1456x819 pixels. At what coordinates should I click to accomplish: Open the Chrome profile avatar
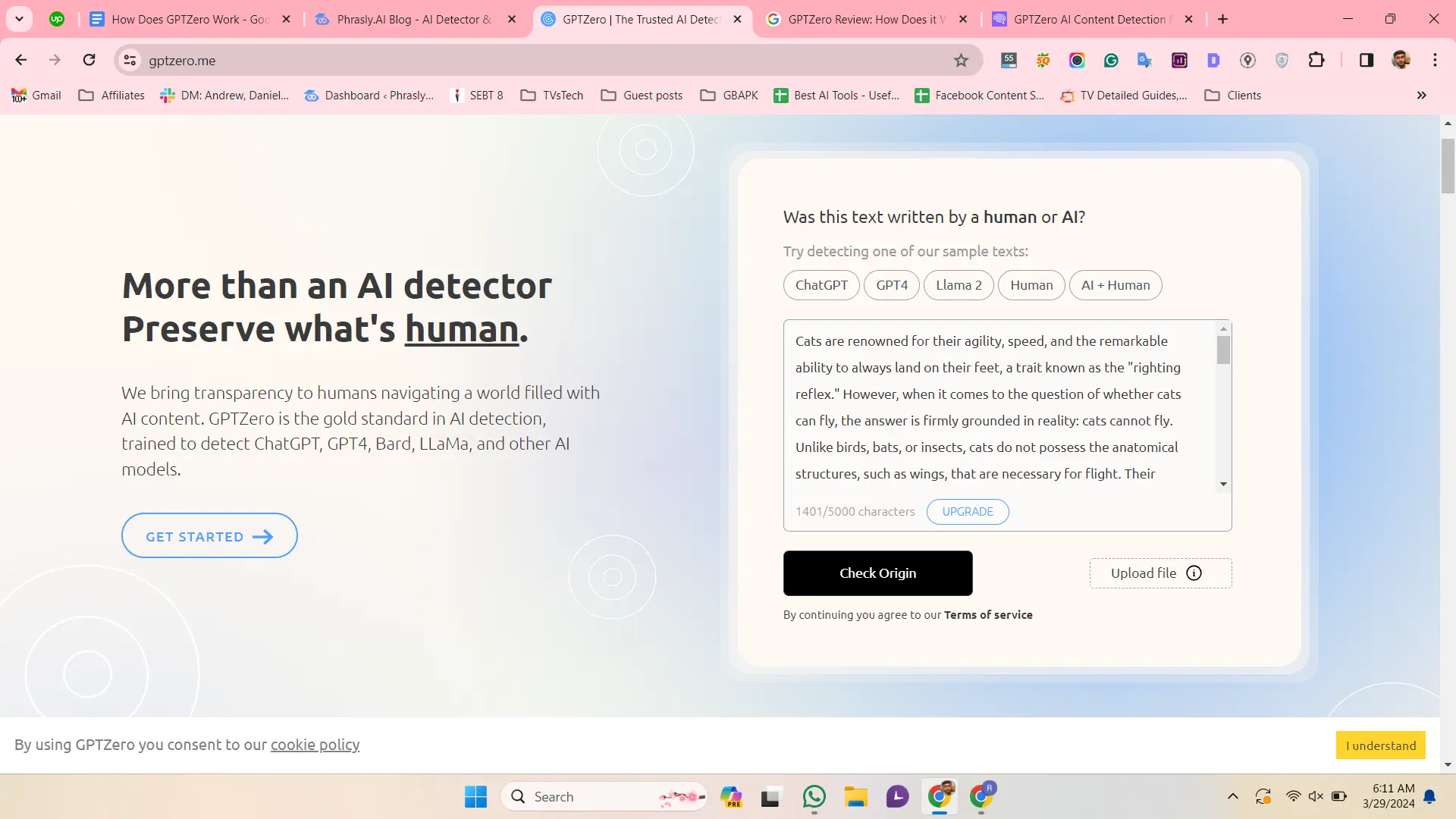(x=1401, y=60)
